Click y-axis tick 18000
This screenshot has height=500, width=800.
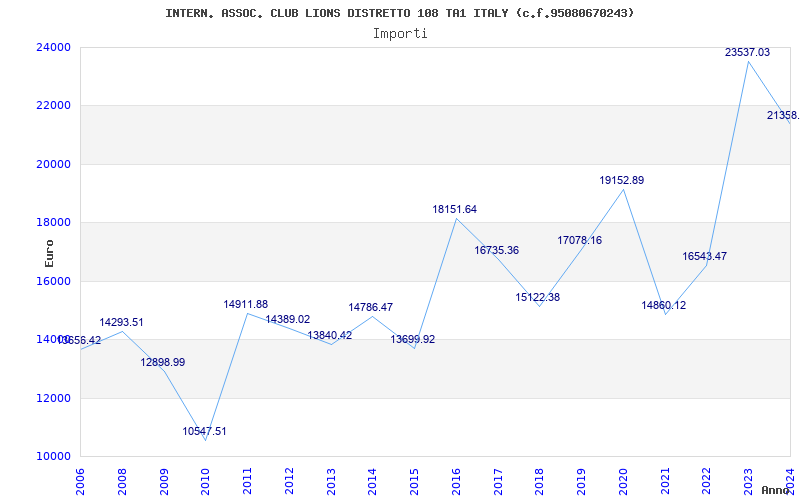point(53,222)
